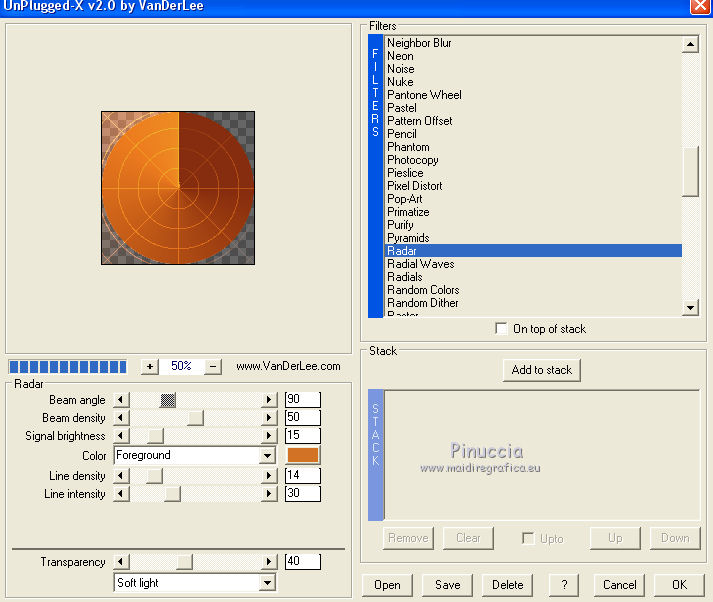Screen dimensions: 713x602
Task: Click the Transparency slider thumb
Action: 184,562
